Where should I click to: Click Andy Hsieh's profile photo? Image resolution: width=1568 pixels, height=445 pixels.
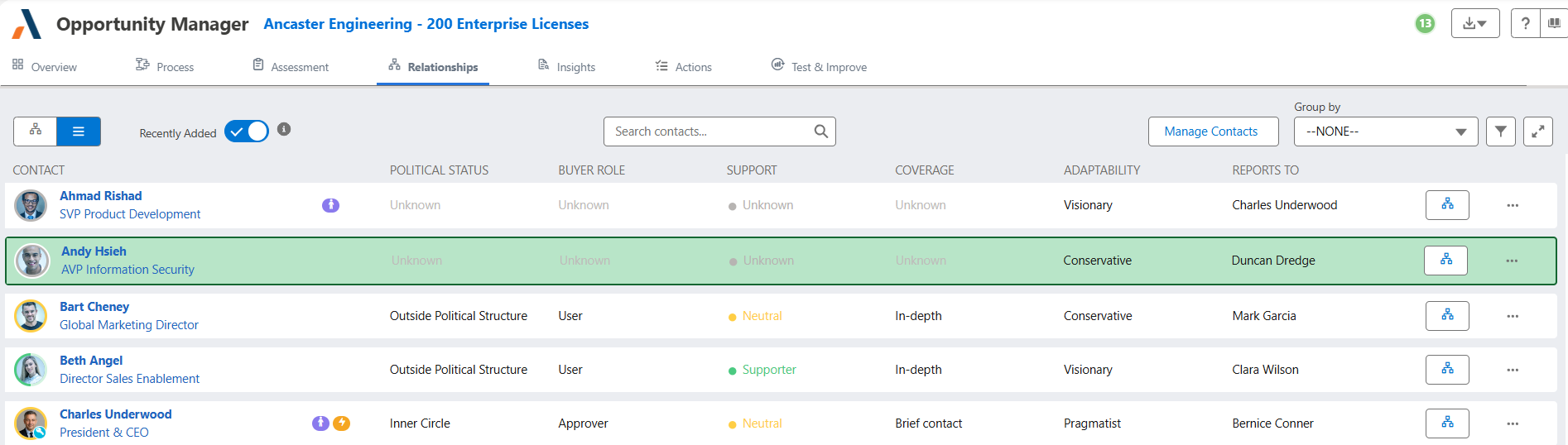tap(33, 261)
